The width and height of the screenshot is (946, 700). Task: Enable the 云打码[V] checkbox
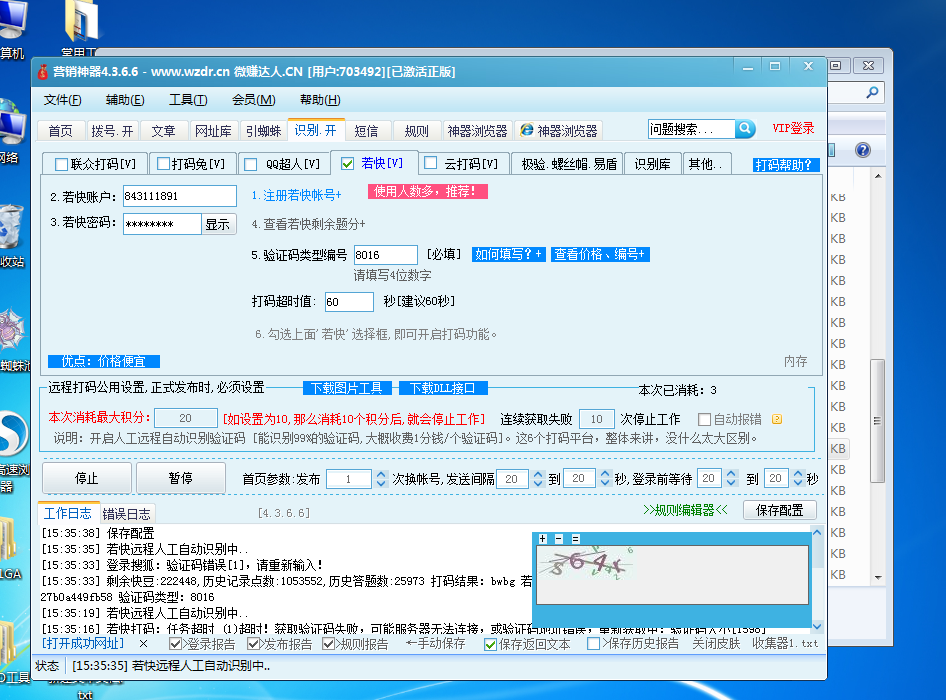tap(428, 163)
